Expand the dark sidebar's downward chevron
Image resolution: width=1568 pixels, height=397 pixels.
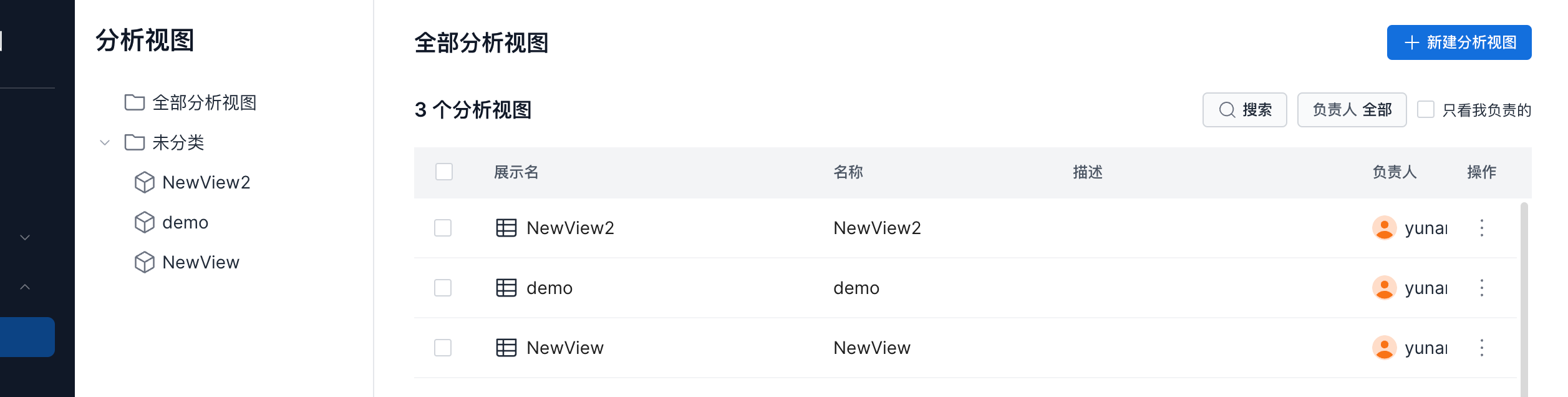[25, 237]
